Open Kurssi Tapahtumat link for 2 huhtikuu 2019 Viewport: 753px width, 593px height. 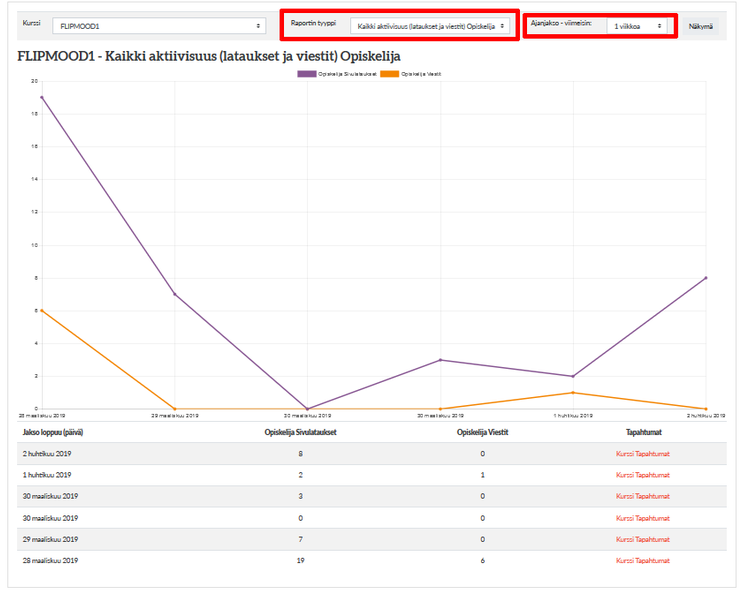[642, 454]
